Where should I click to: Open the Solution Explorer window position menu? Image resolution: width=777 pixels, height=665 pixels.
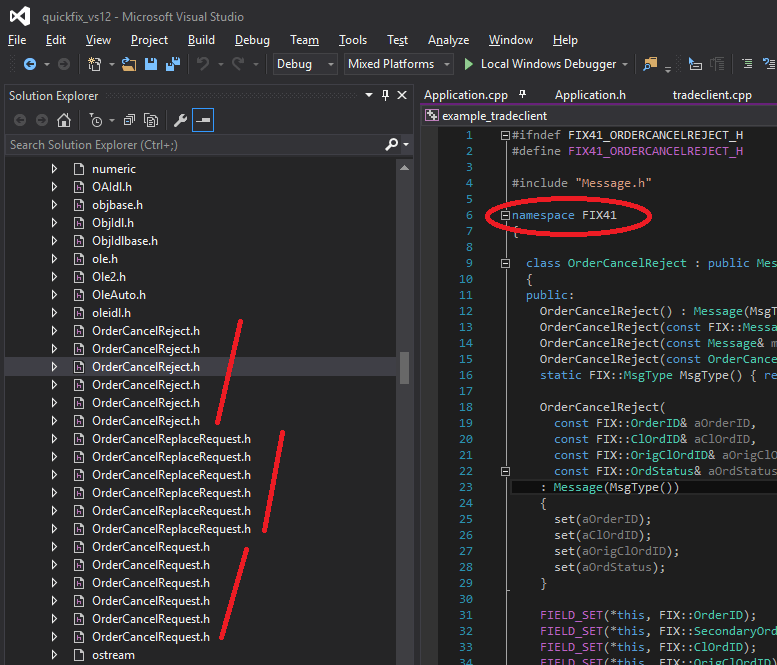pyautogui.click(x=369, y=95)
